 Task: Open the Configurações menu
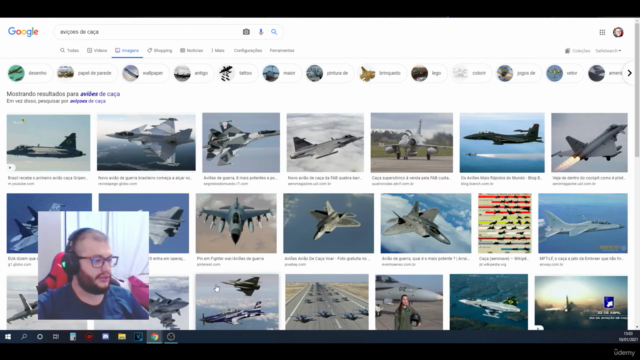click(x=248, y=51)
